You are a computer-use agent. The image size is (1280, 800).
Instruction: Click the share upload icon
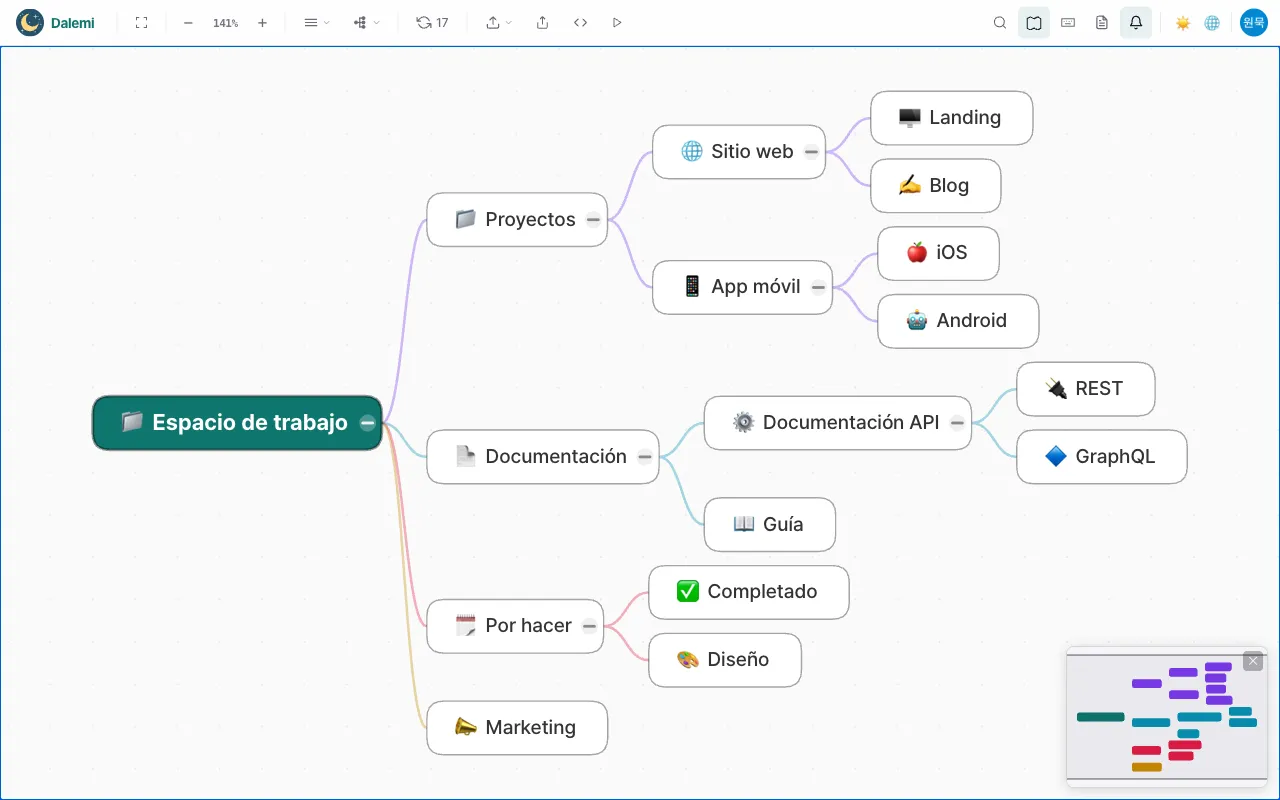point(542,22)
